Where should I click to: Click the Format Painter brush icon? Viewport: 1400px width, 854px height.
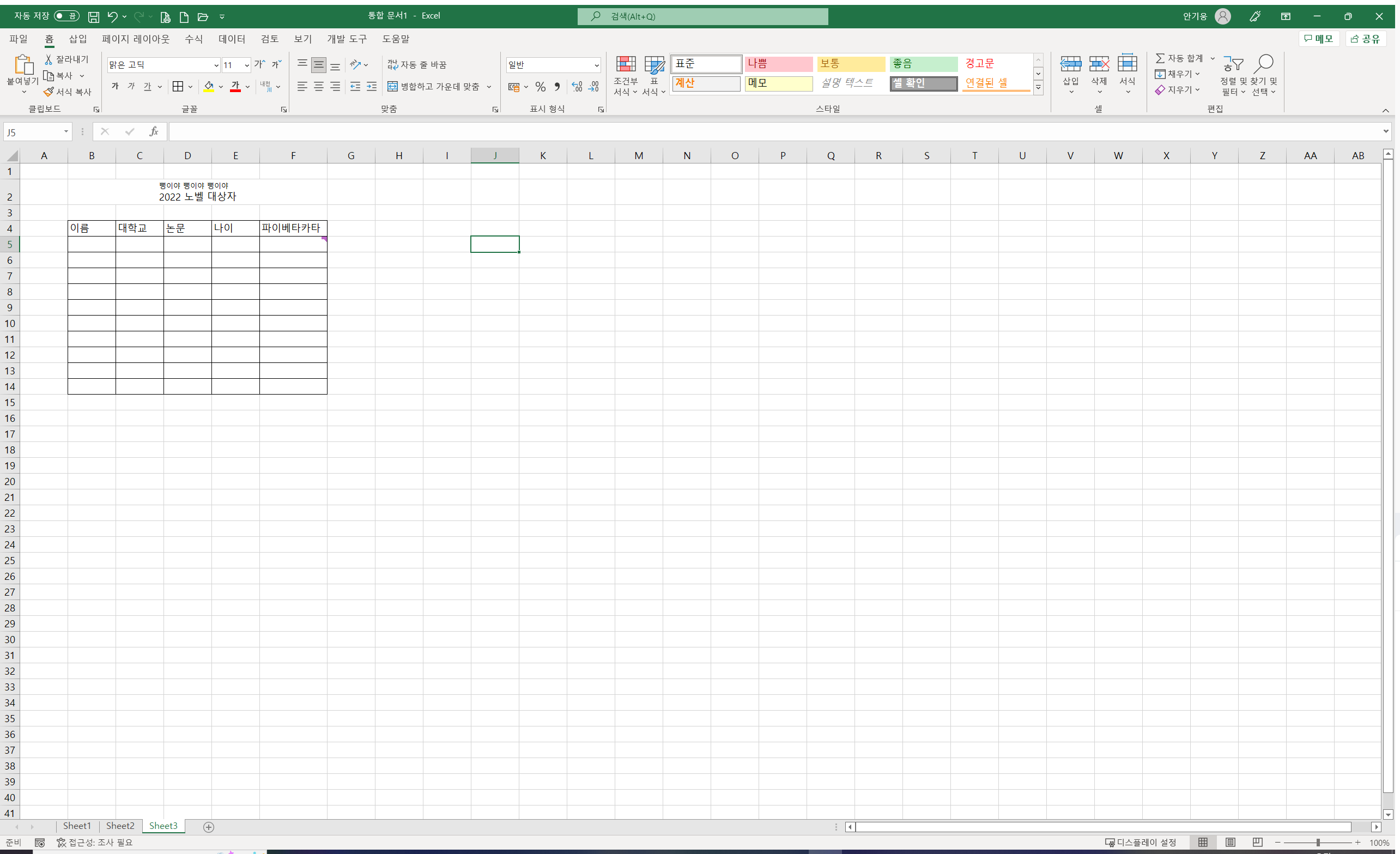pyautogui.click(x=49, y=92)
